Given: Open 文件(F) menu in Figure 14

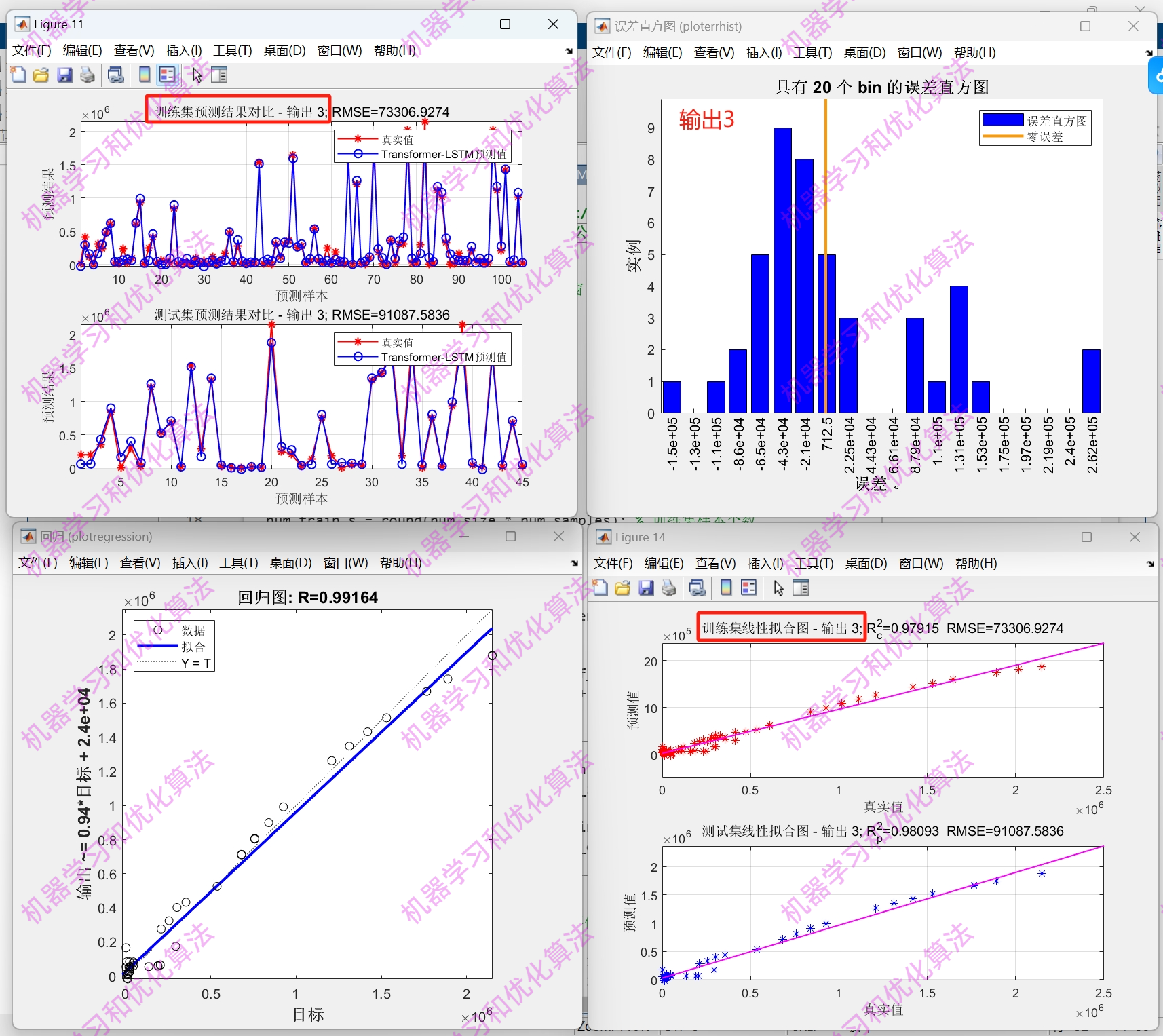Looking at the screenshot, I should point(613,564).
